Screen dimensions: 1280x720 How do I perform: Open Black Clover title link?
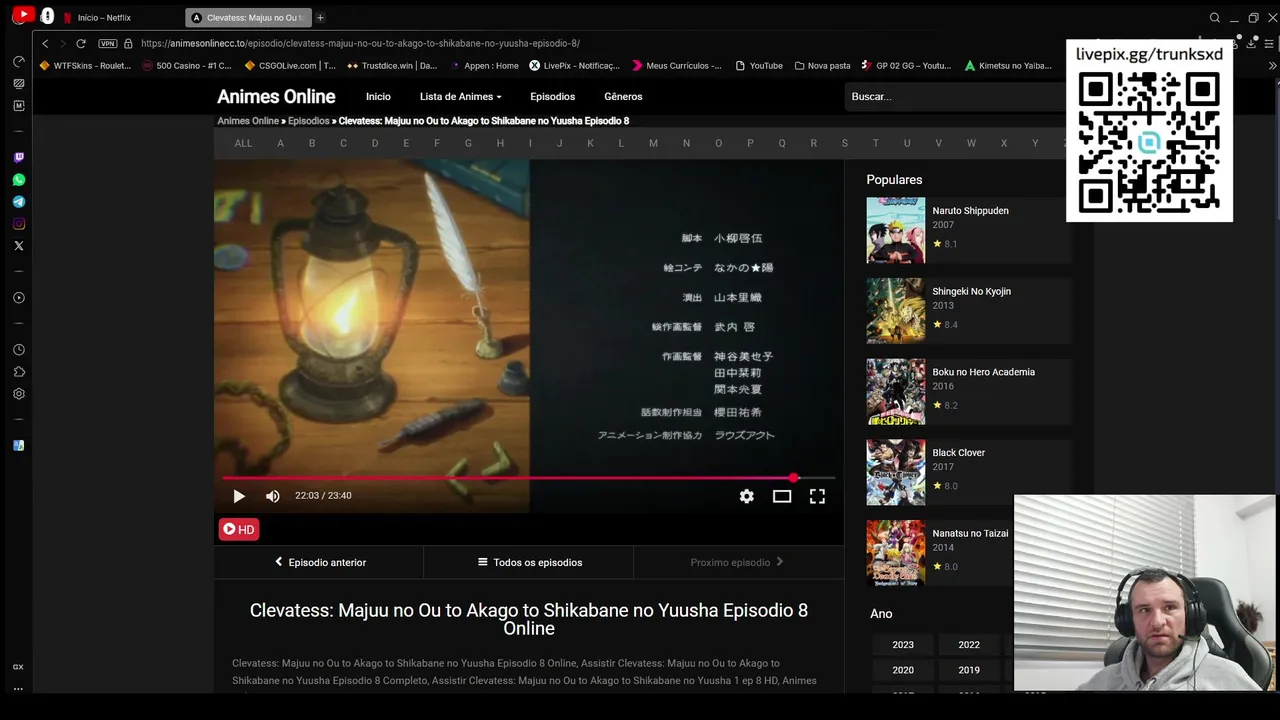coord(958,452)
